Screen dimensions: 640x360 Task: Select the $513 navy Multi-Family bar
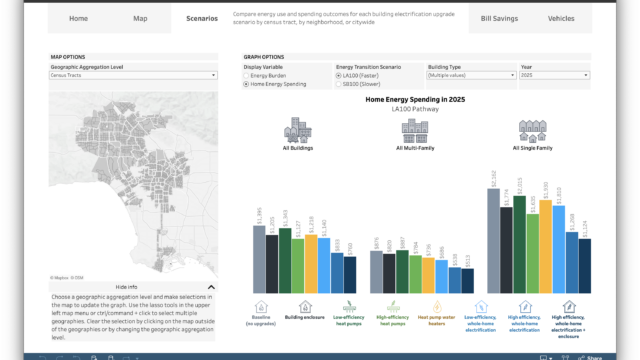coord(468,281)
